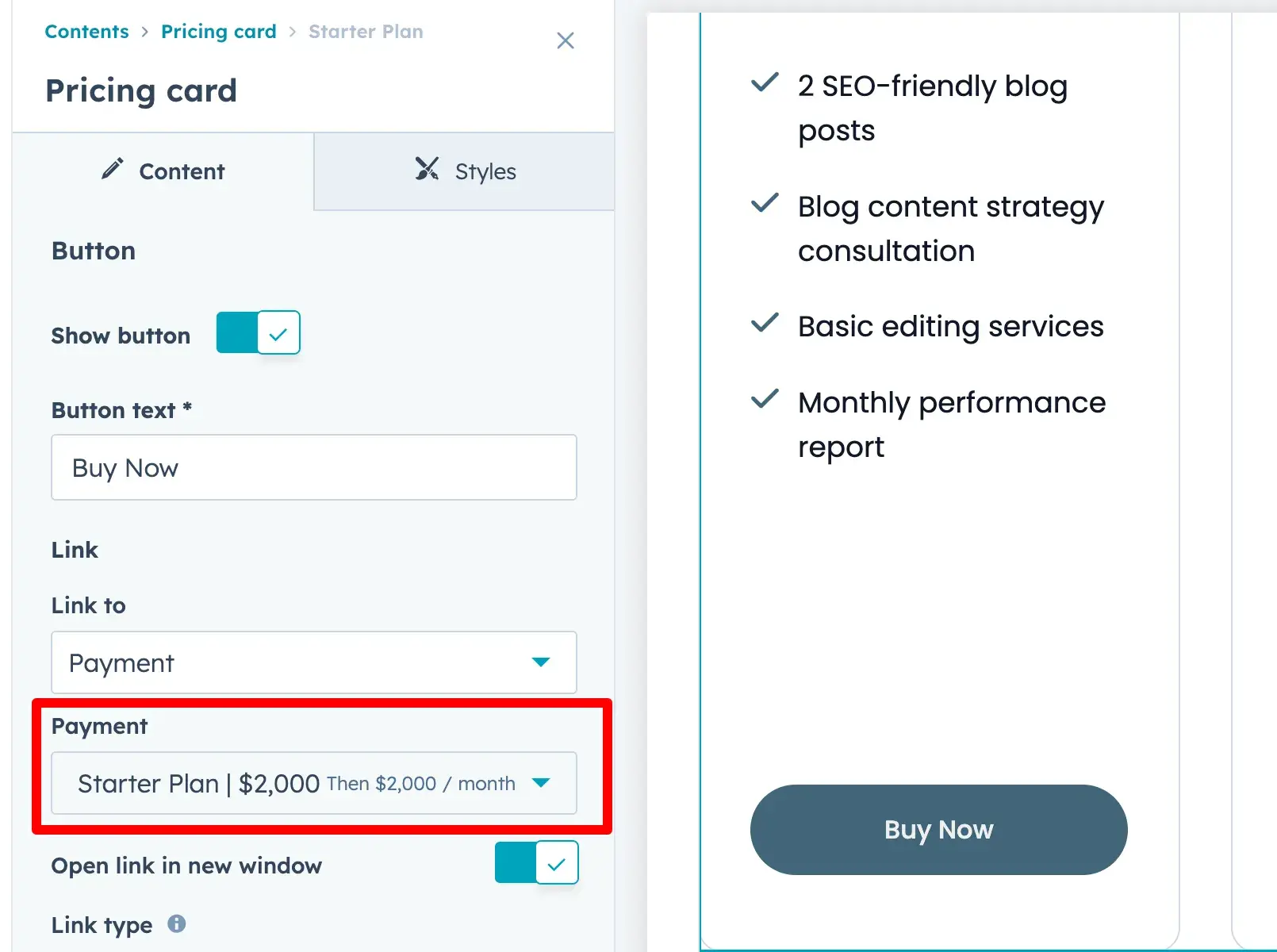Image resolution: width=1277 pixels, height=952 pixels.
Task: Click the pencil icon on Content tab
Action: click(x=113, y=169)
